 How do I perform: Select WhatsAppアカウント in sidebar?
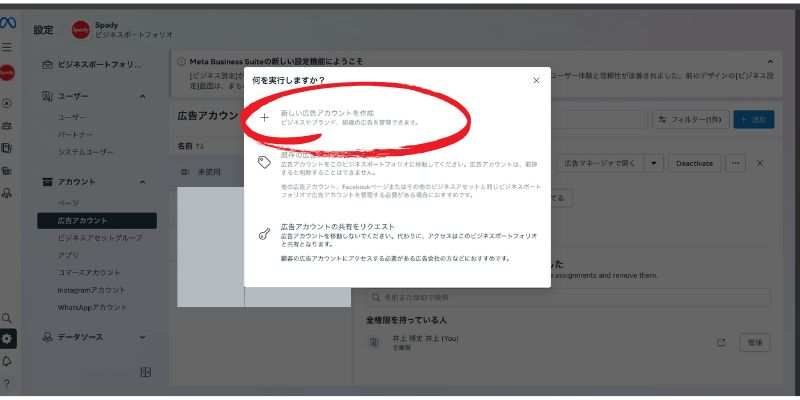92,308
